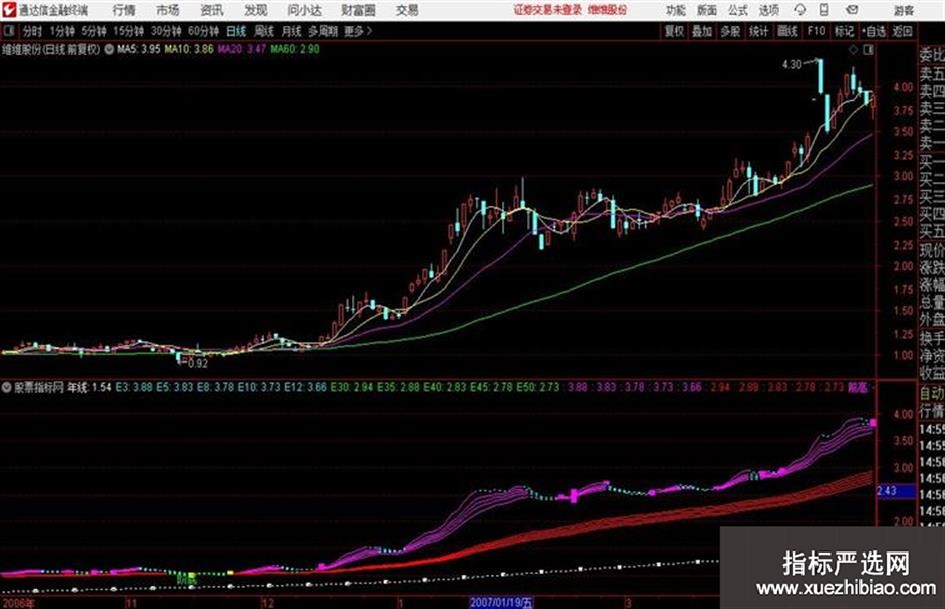Expand the 更多 > period options
The image size is (945, 609).
click(x=358, y=31)
